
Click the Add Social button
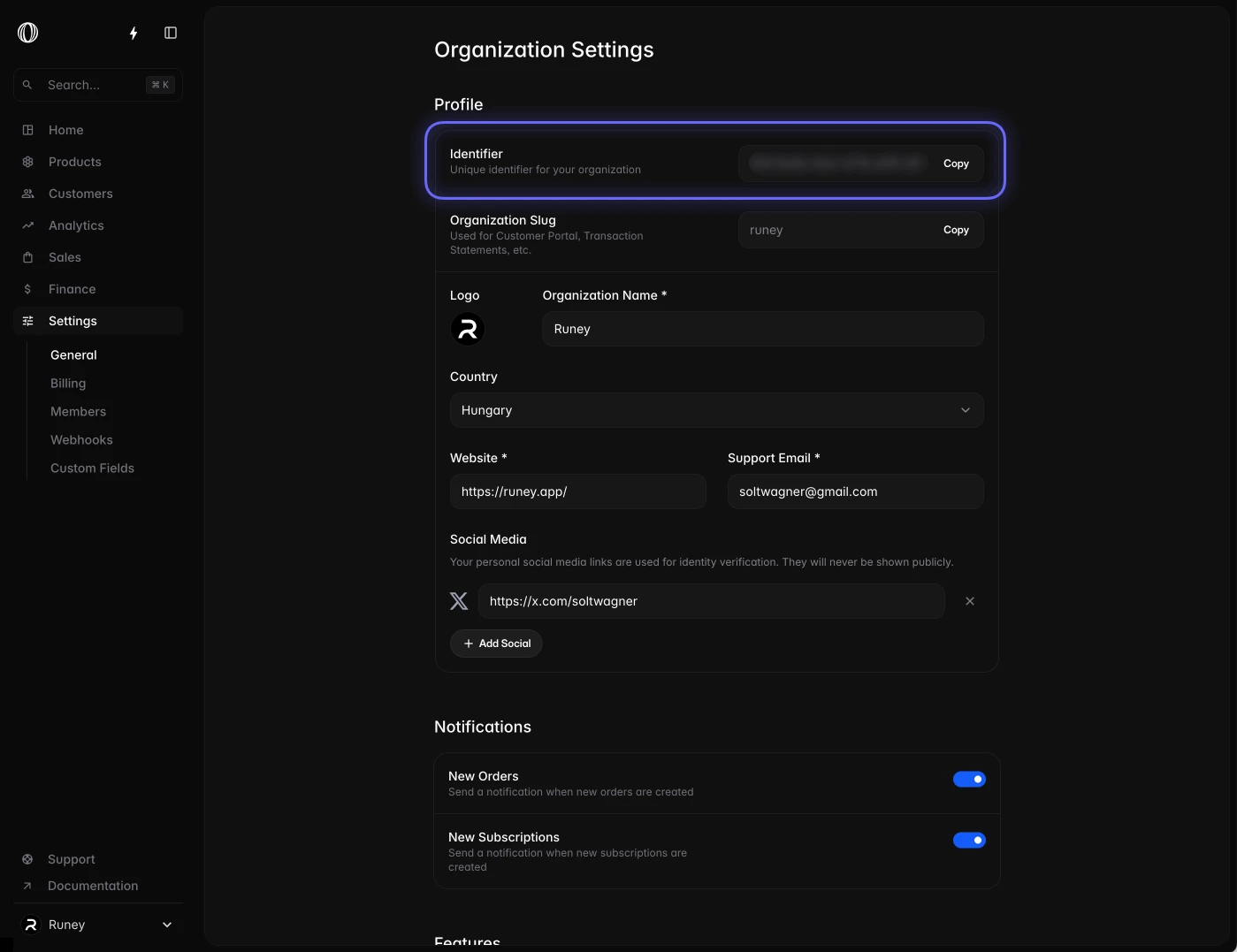496,644
